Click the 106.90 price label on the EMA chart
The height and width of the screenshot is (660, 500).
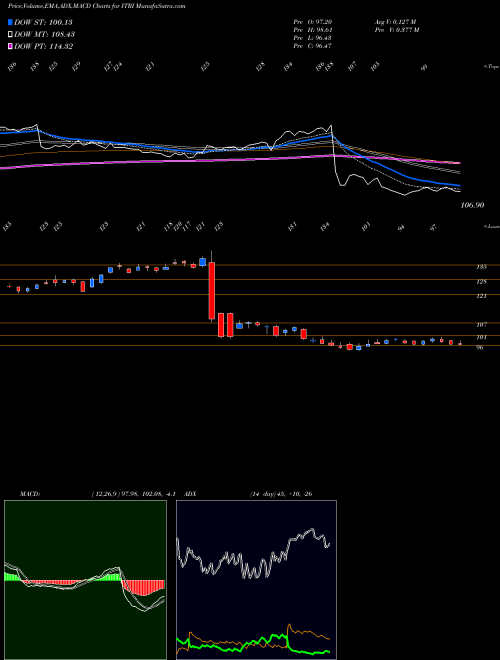pos(472,205)
